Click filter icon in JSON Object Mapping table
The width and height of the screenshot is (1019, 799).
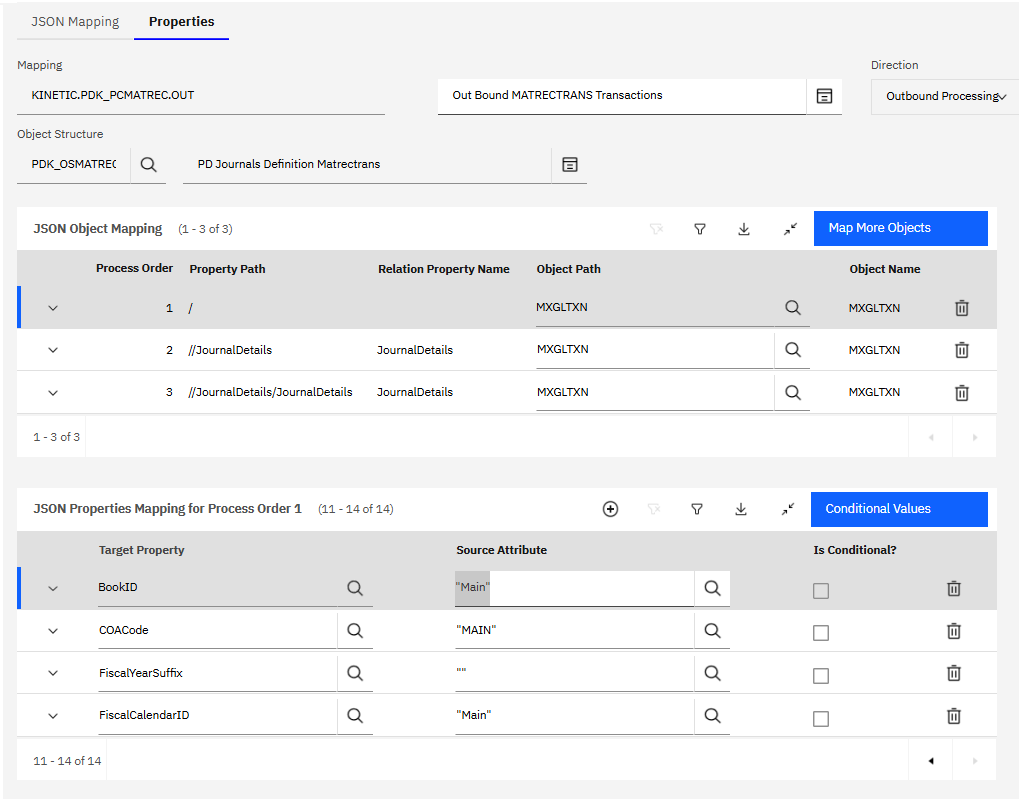click(700, 229)
